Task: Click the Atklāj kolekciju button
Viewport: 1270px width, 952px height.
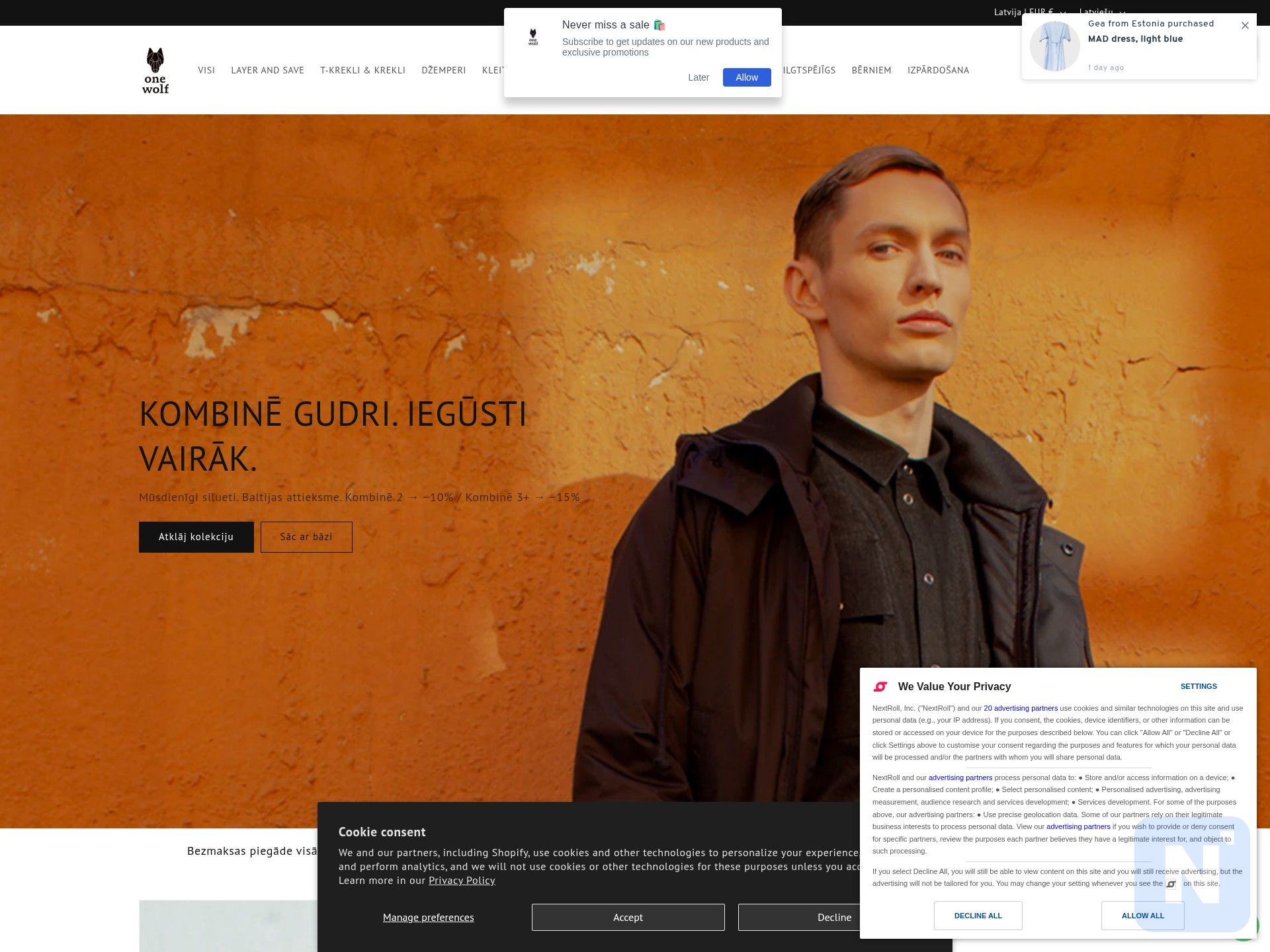Action: point(196,537)
